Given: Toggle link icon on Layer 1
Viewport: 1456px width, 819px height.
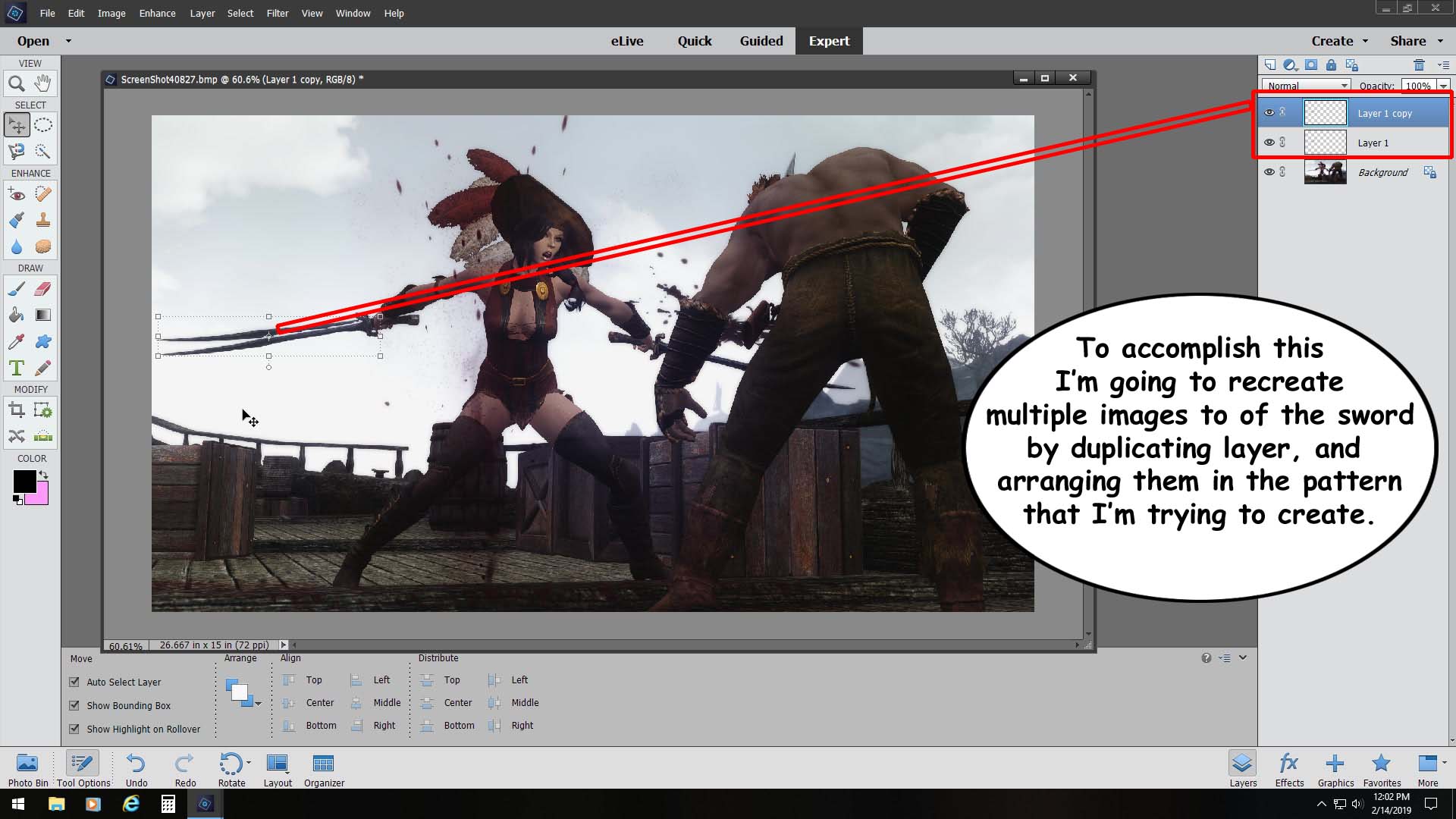Looking at the screenshot, I should pyautogui.click(x=1282, y=143).
